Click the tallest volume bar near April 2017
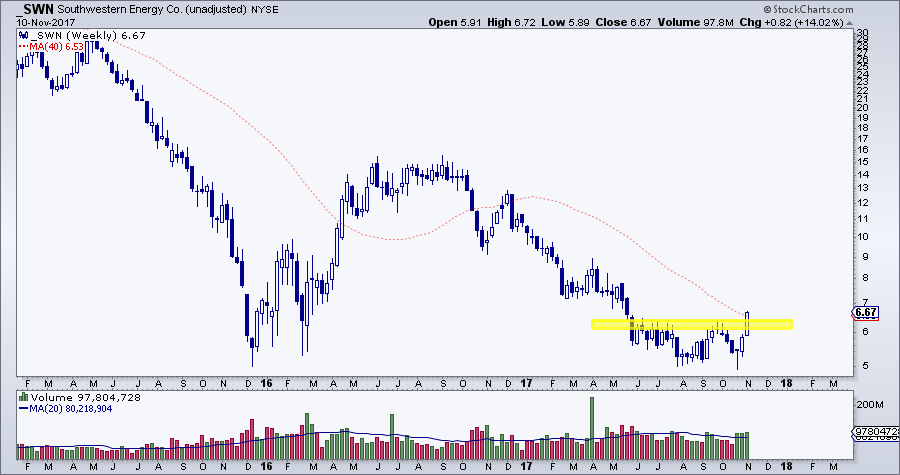This screenshot has width=900, height=475. click(592, 428)
